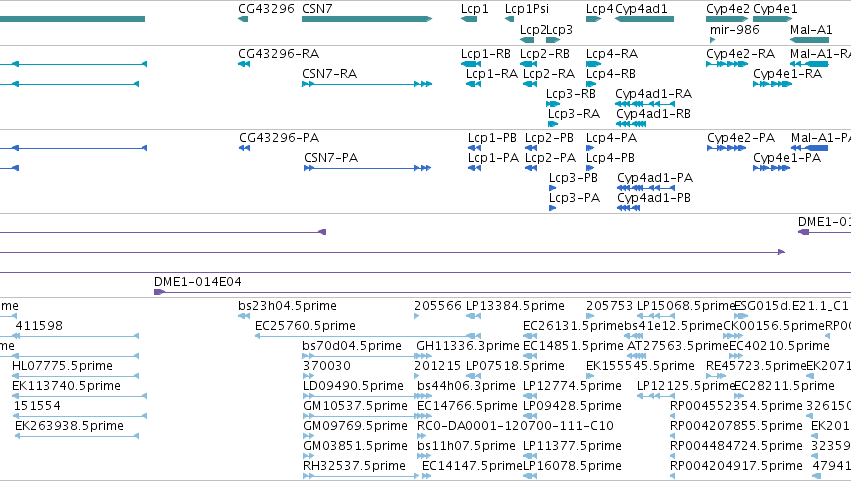Click the CSN7-PA protein label

(331, 158)
